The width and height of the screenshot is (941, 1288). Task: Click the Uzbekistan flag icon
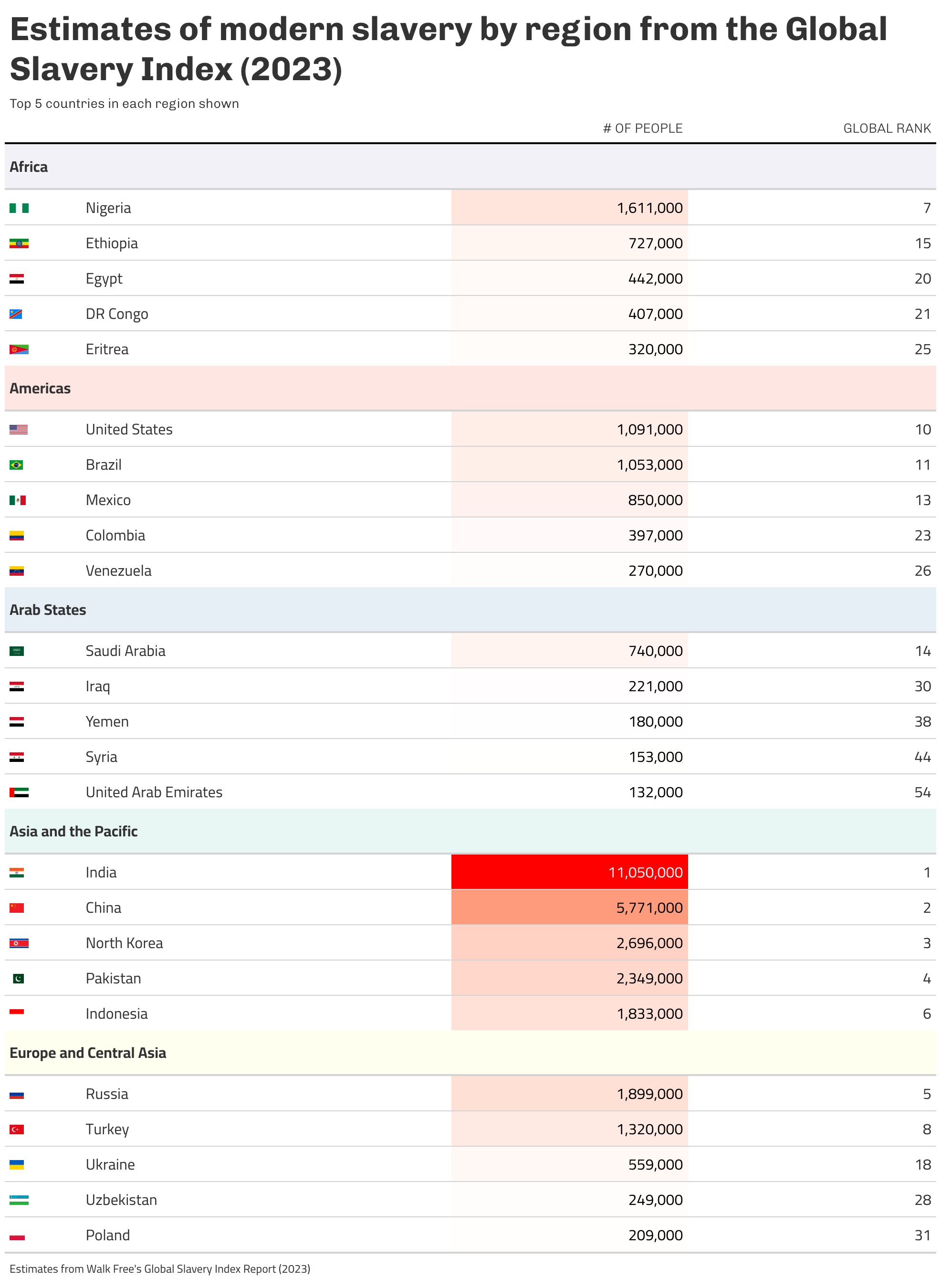pos(19,1200)
